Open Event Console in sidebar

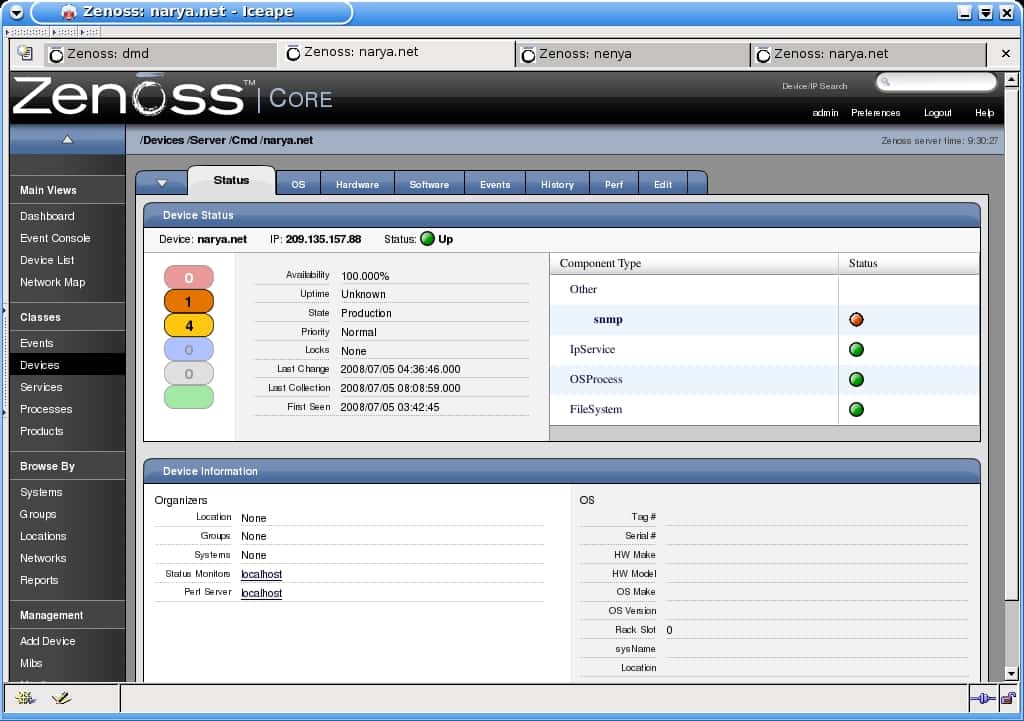pyautogui.click(x=55, y=238)
